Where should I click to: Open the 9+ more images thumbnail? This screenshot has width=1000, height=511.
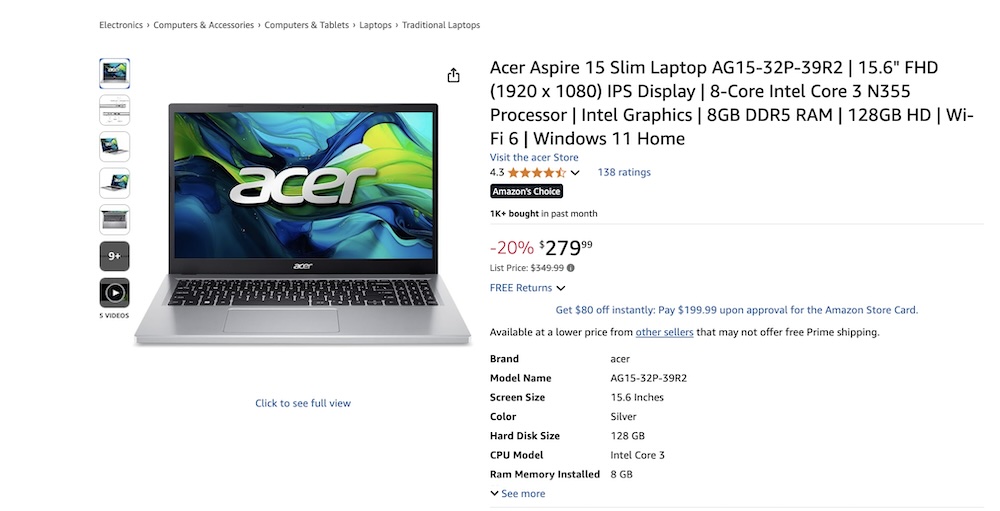pos(114,256)
